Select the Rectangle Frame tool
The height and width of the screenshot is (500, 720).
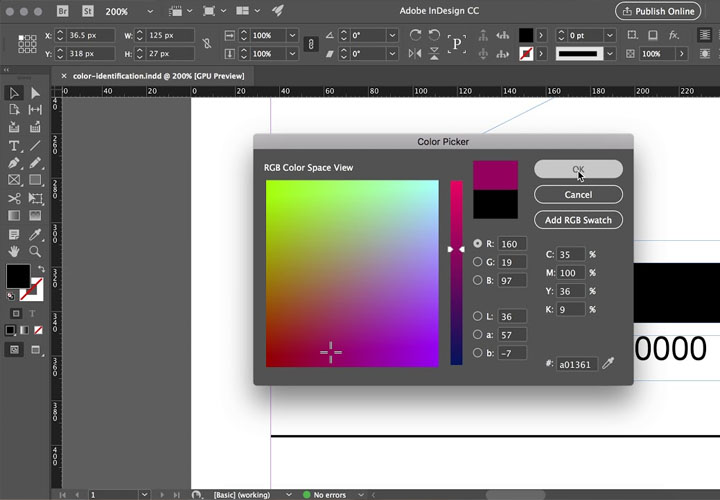point(14,180)
